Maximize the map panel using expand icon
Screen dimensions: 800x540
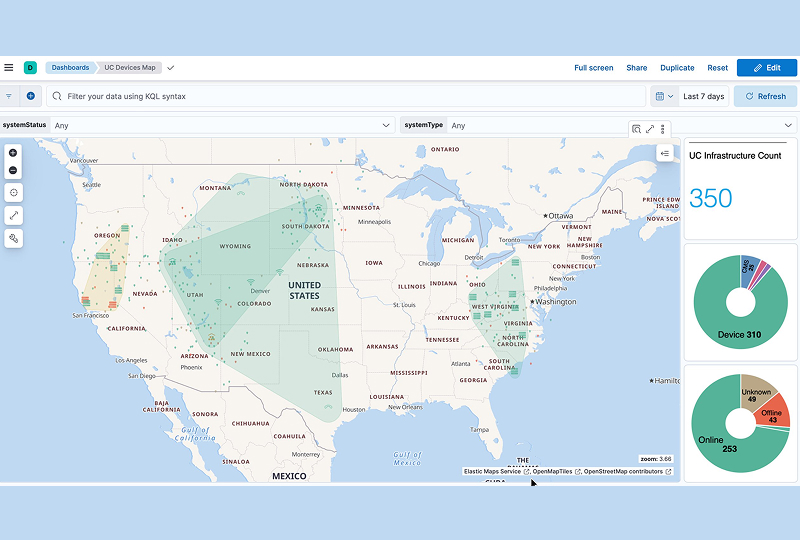[649, 129]
